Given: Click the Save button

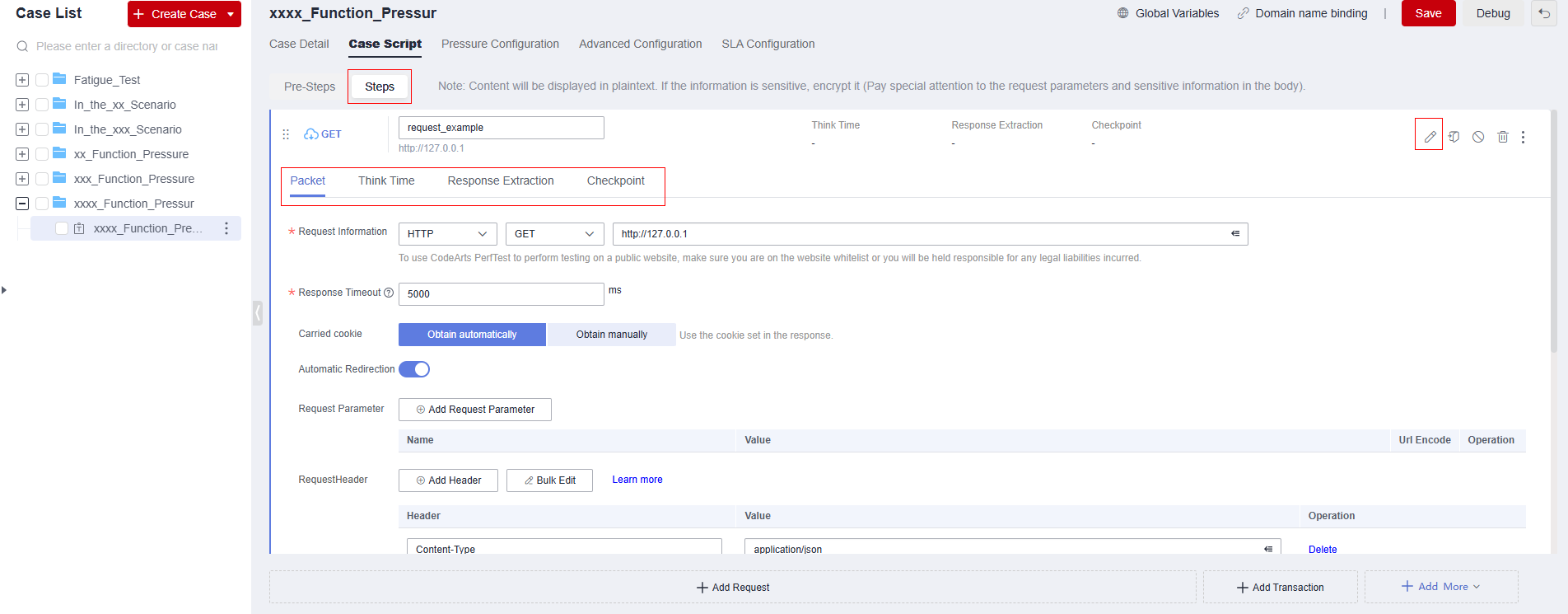Looking at the screenshot, I should (x=1428, y=13).
